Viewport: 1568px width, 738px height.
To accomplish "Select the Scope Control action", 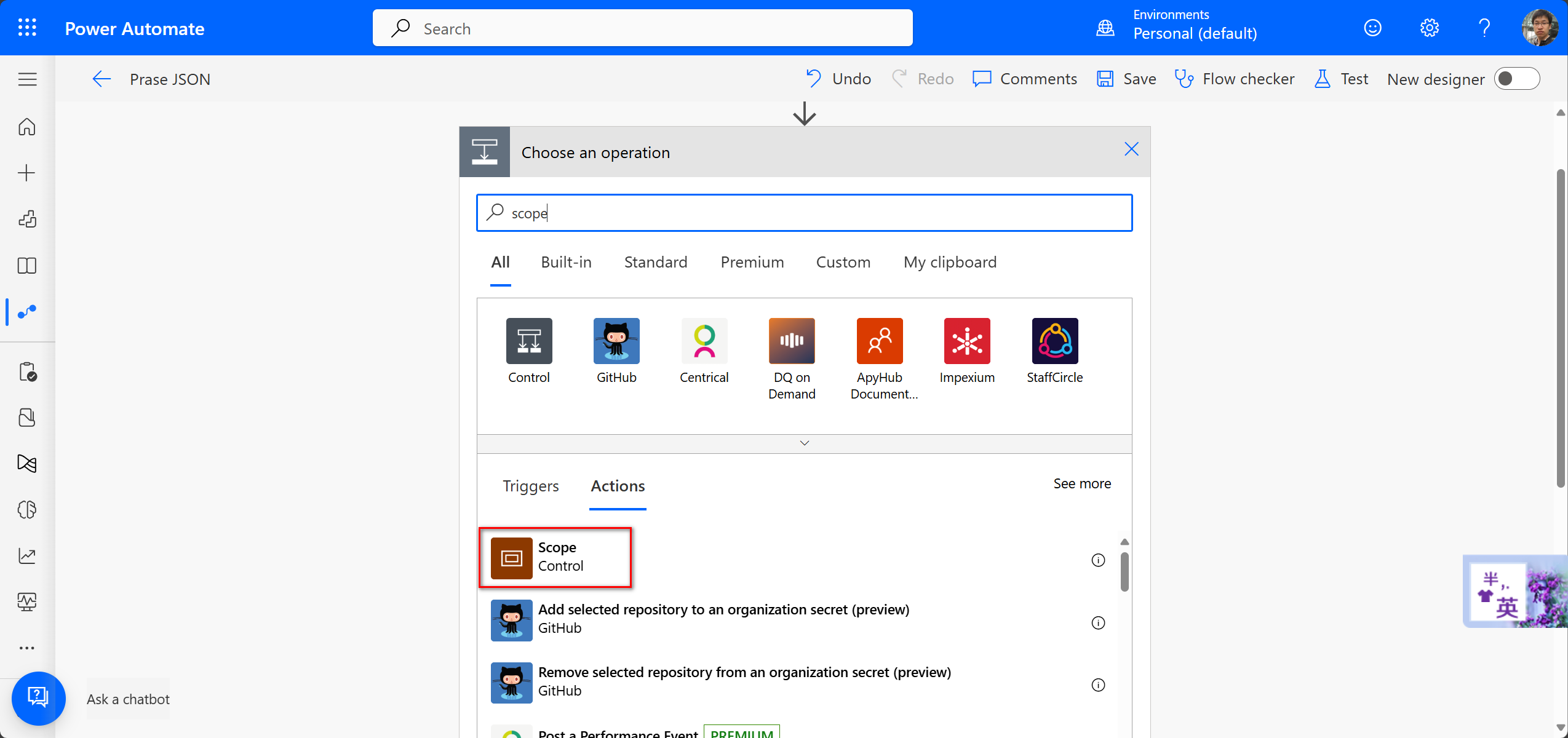I will point(555,557).
